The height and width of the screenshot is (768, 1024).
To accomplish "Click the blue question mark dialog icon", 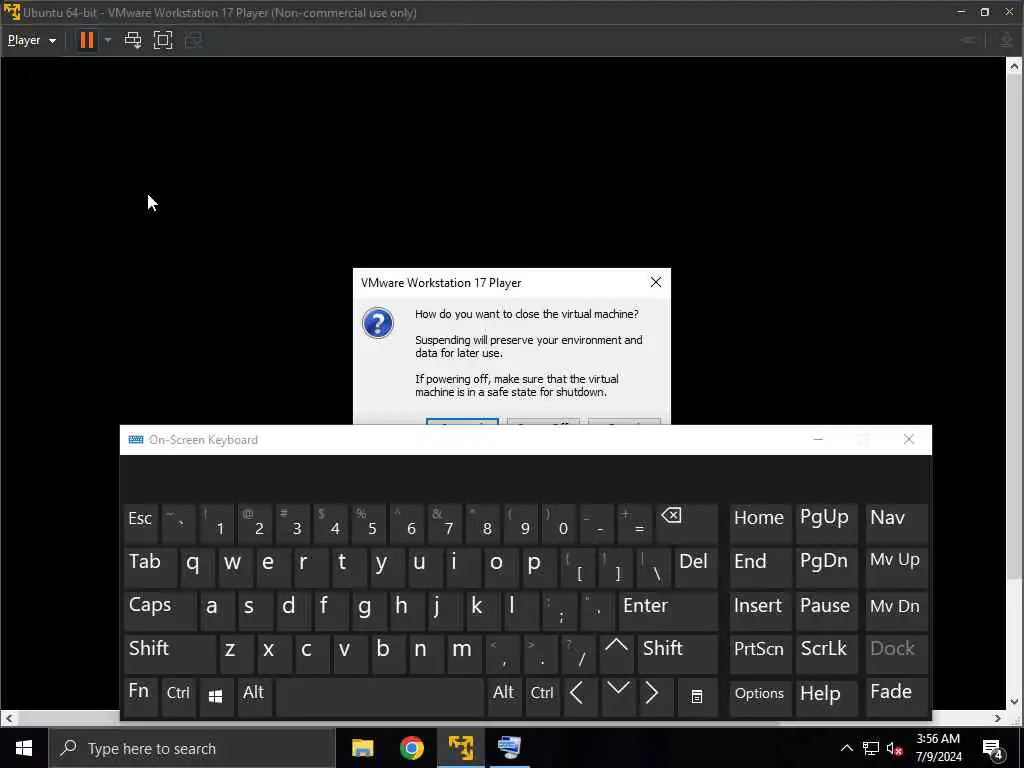I will point(378,323).
